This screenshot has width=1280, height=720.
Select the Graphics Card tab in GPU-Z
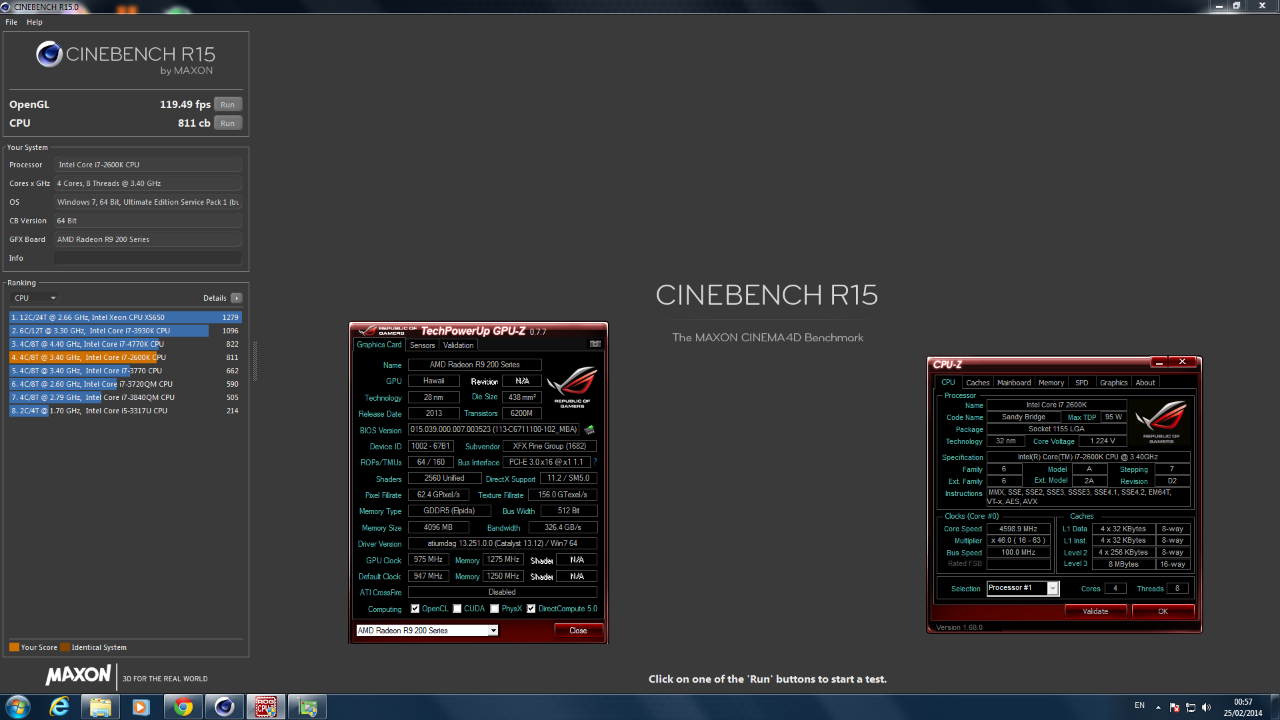[x=380, y=345]
